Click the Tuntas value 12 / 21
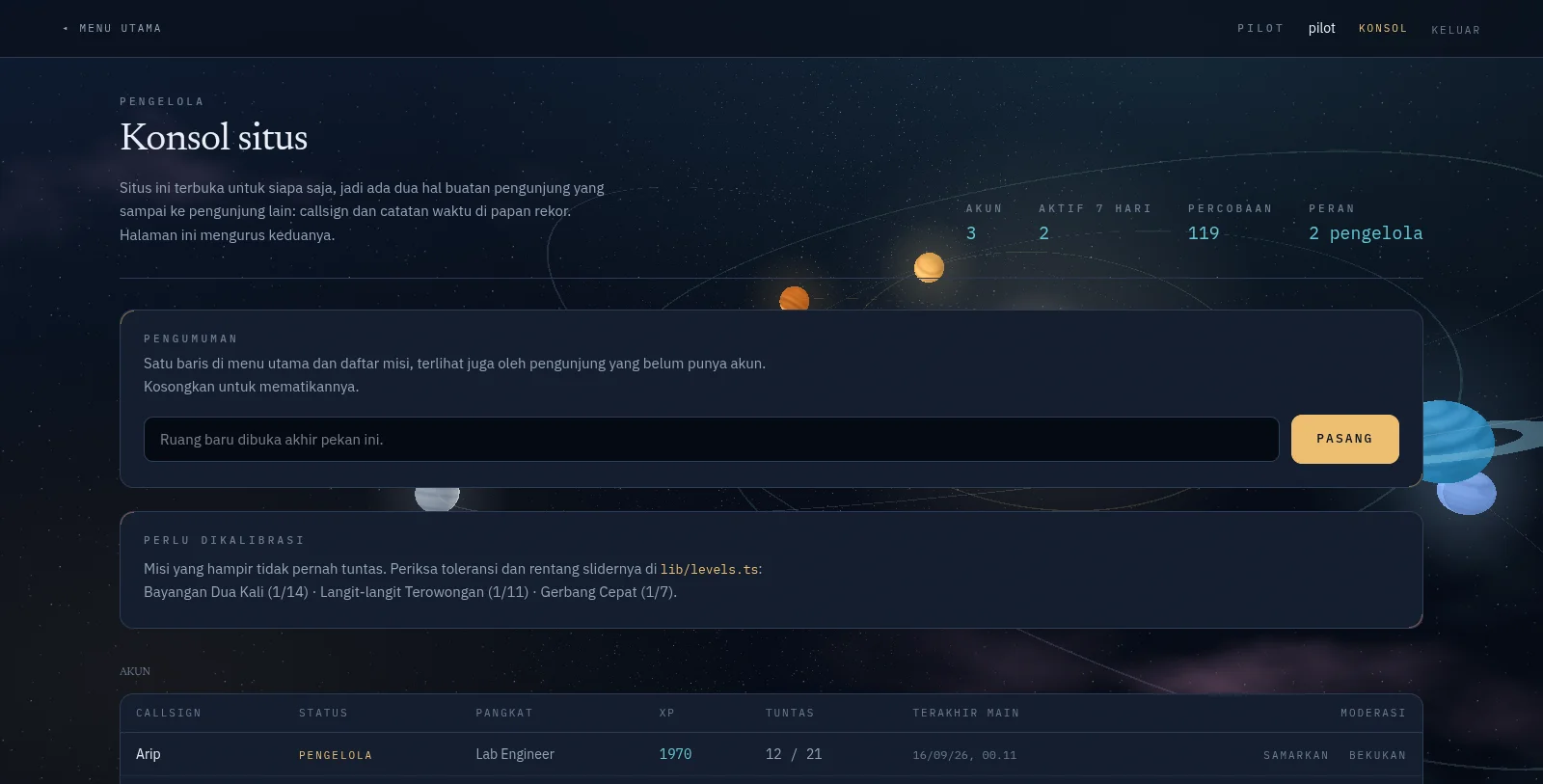Image resolution: width=1543 pixels, height=784 pixels. point(794,754)
